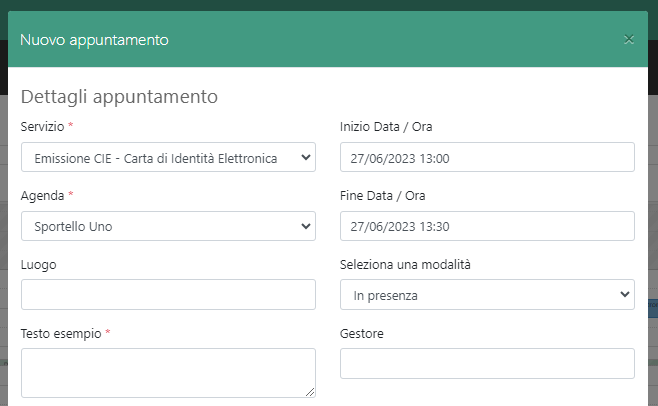Focus the Gestore input field
This screenshot has width=658, height=406.
pos(487,364)
